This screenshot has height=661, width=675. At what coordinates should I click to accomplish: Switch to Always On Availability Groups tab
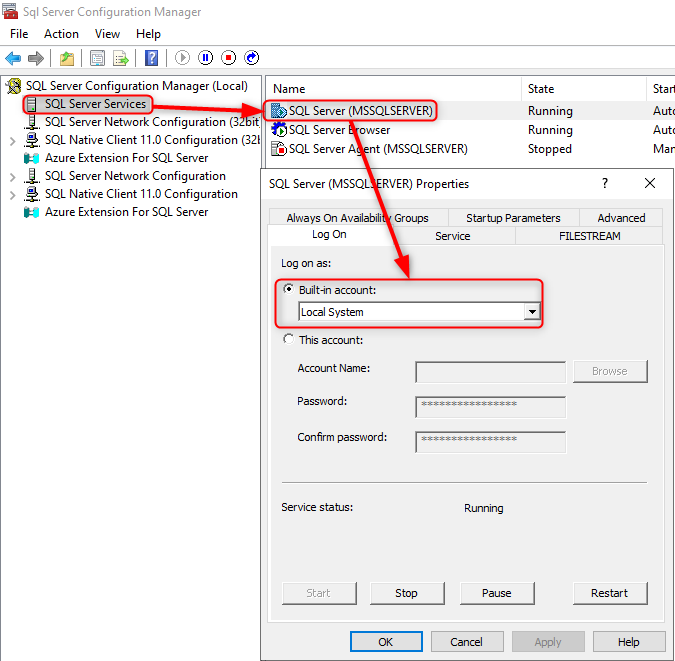[357, 218]
